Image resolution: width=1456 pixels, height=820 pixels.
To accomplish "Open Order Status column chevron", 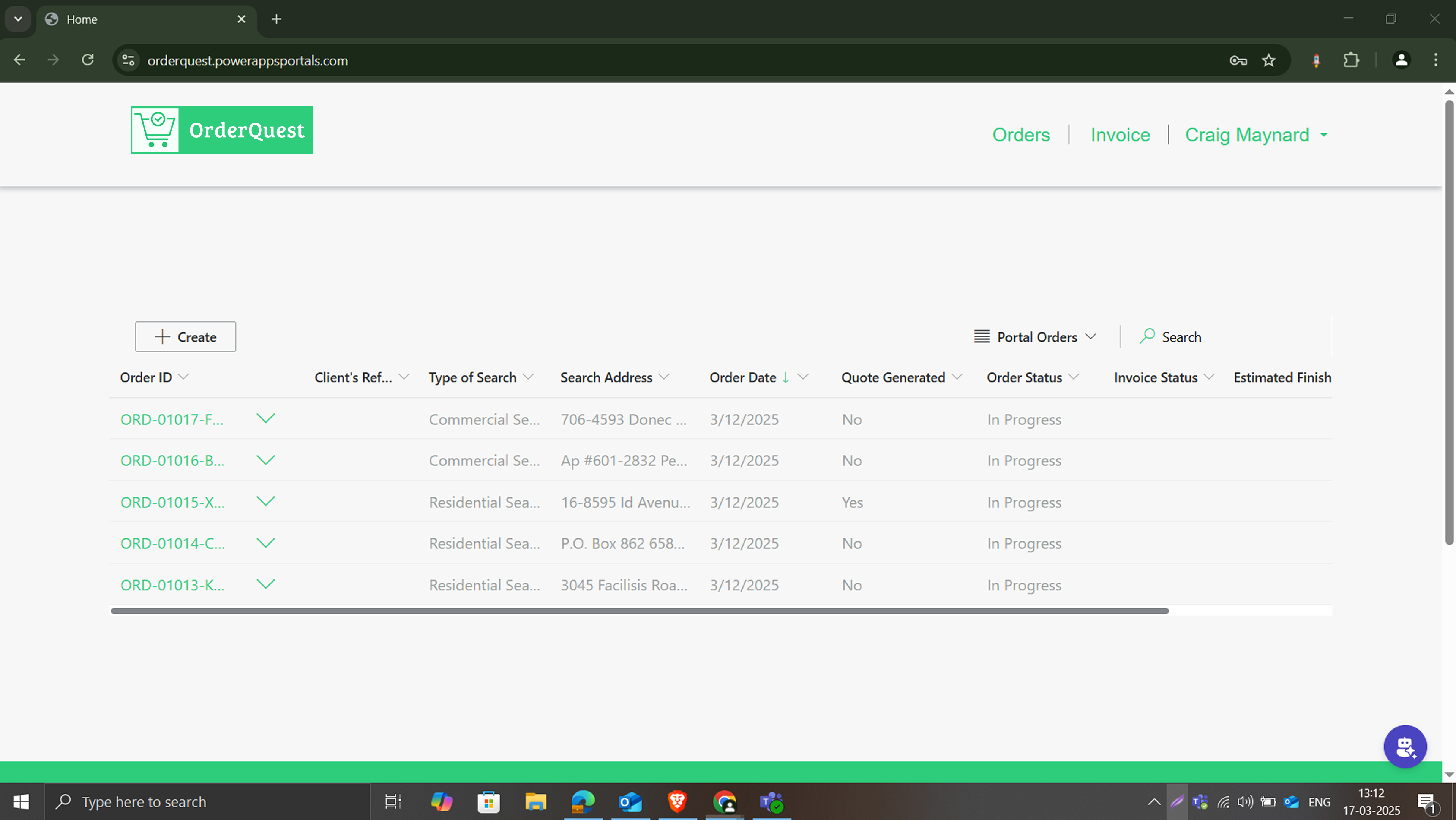I will 1074,377.
